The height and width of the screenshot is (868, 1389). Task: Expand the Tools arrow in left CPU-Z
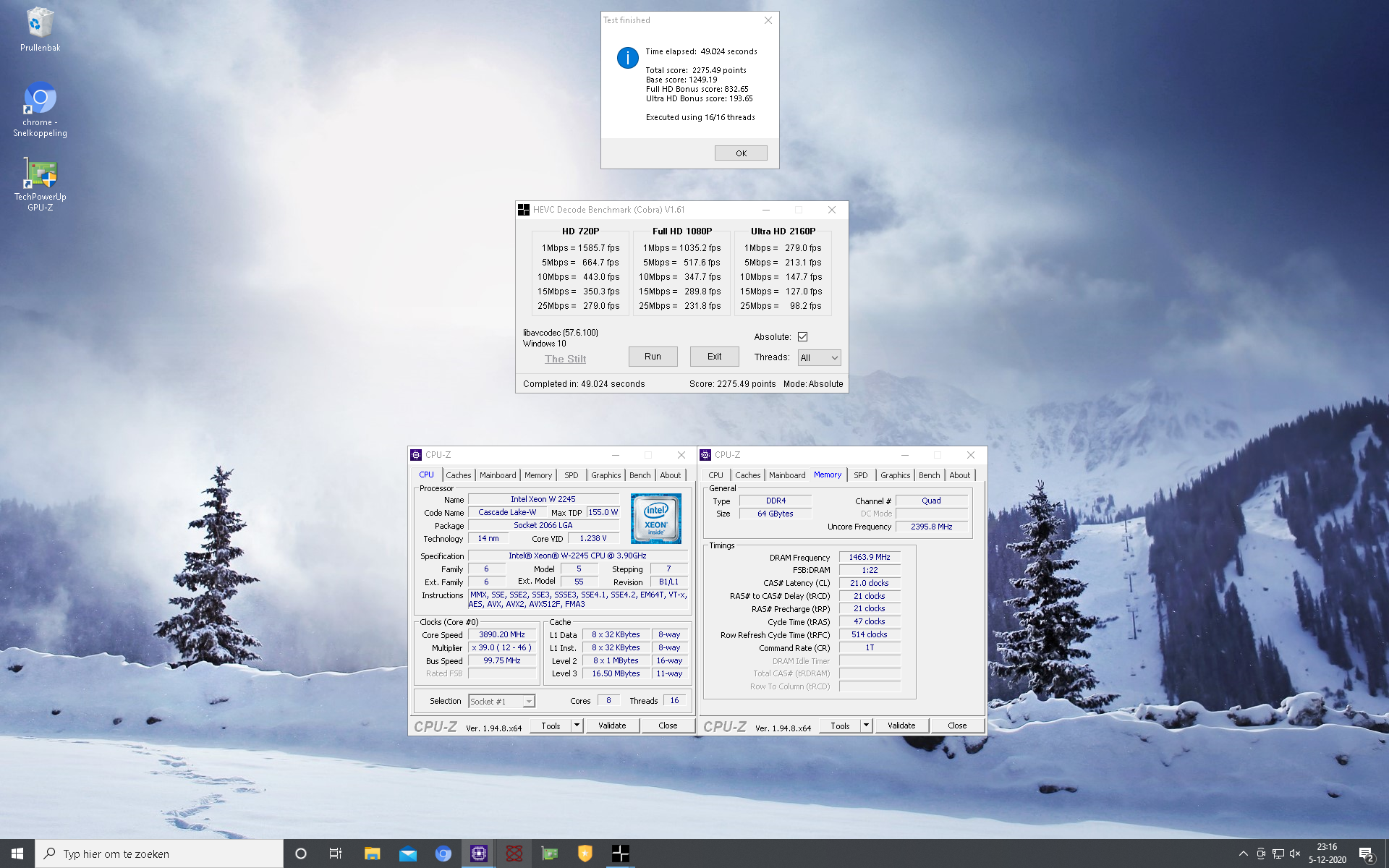tap(577, 725)
